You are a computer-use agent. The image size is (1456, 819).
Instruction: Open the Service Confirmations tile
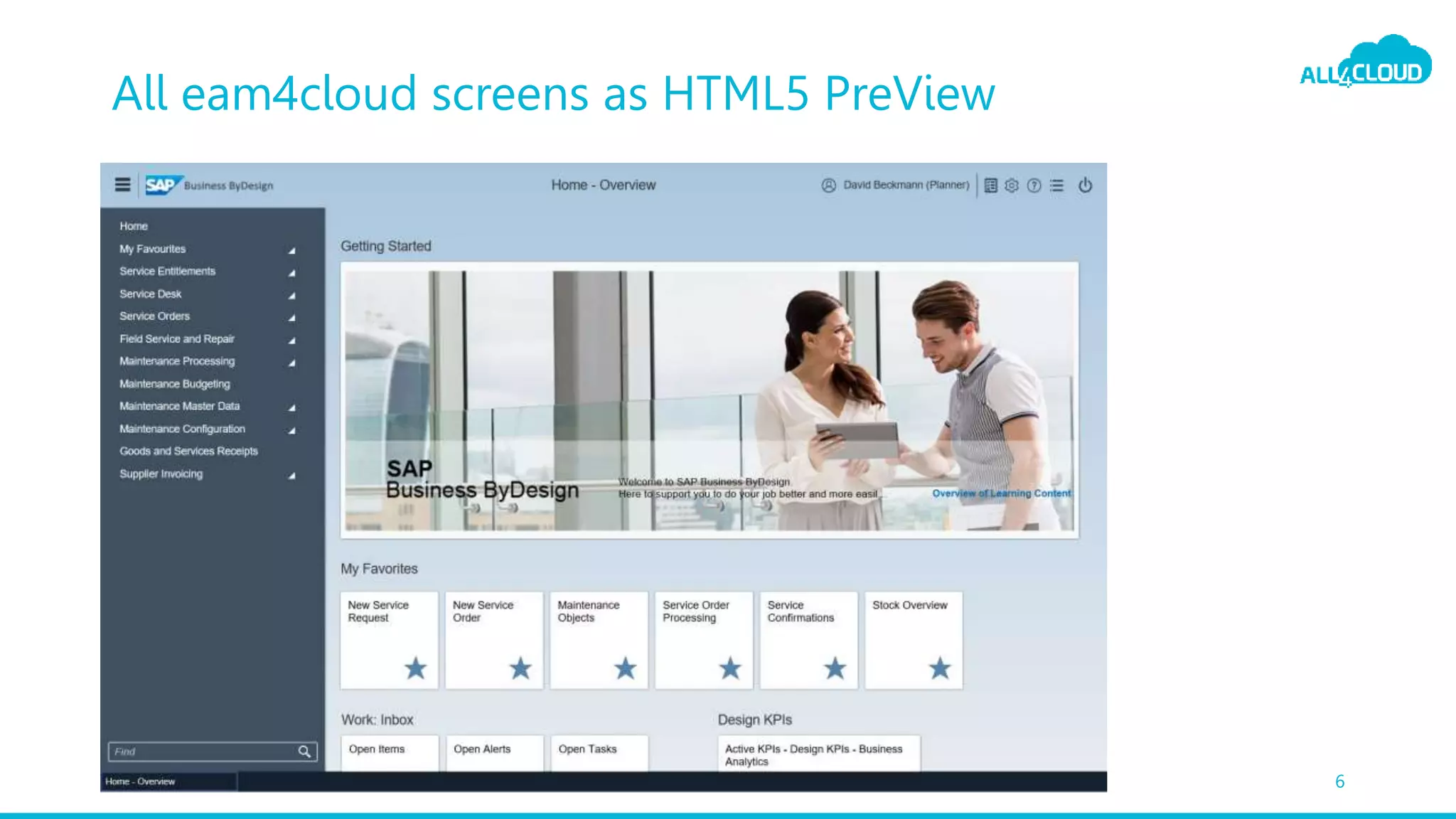(x=809, y=640)
